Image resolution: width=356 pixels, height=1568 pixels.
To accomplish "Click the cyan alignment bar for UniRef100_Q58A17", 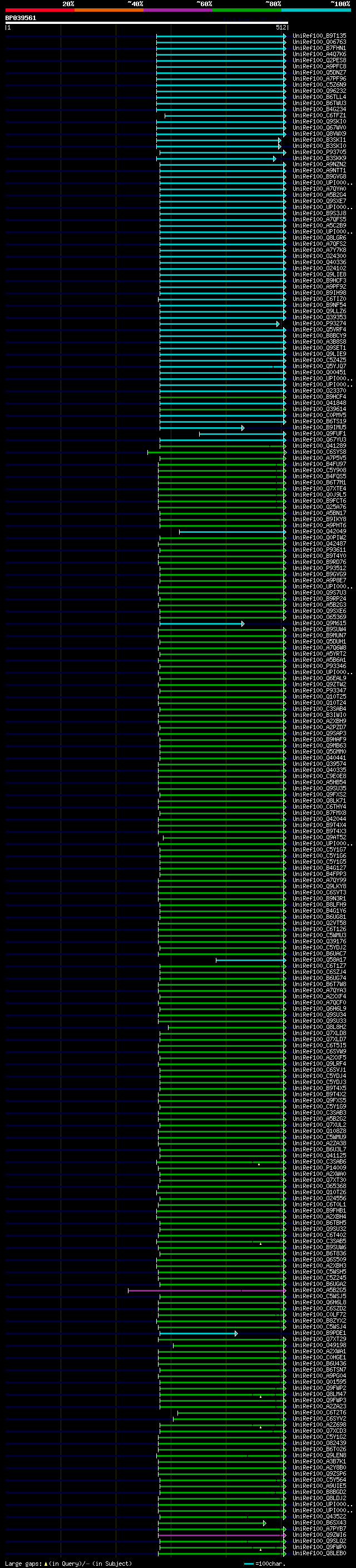I will [251, 961].
